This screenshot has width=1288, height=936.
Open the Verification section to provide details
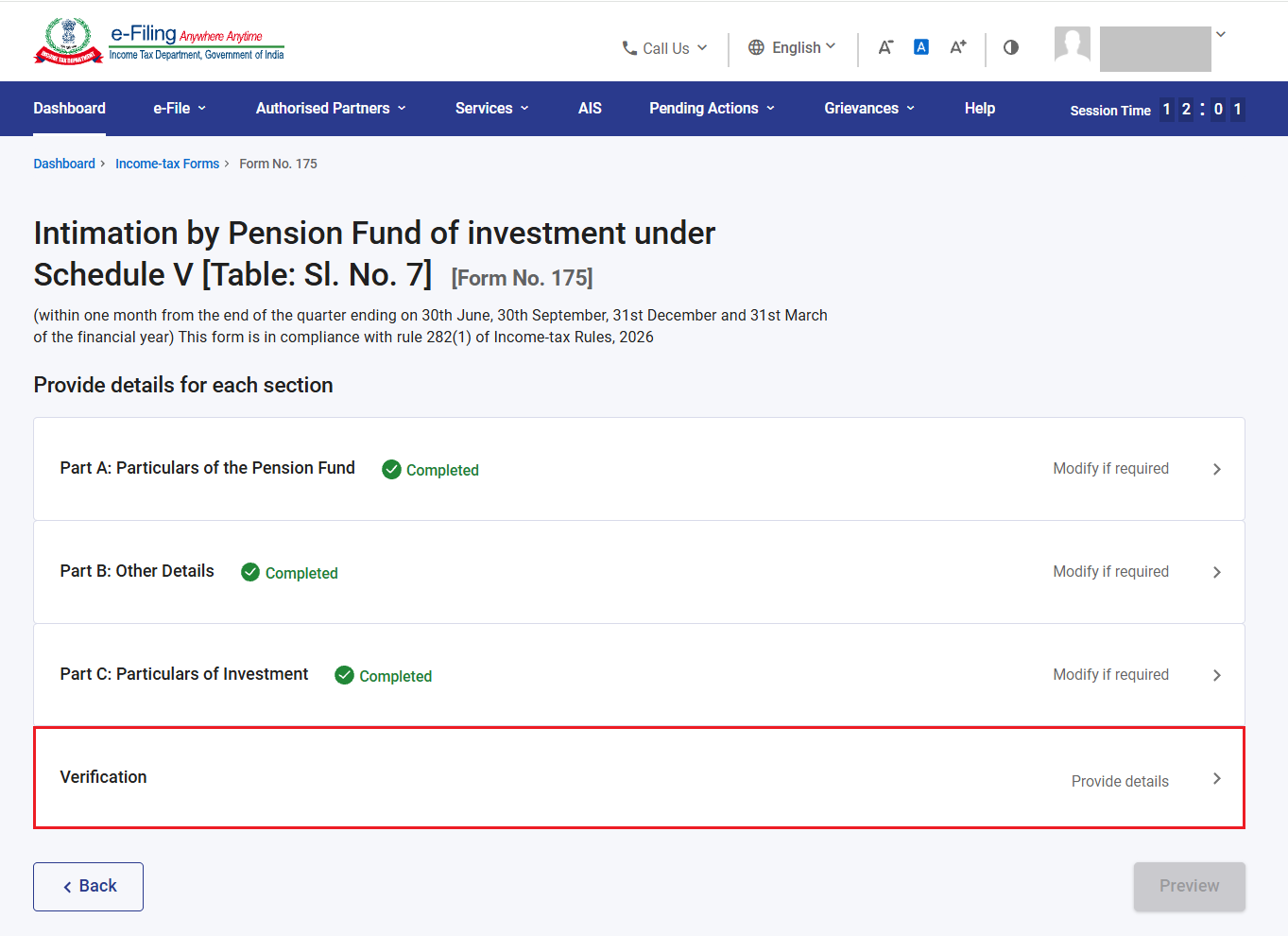tap(639, 778)
